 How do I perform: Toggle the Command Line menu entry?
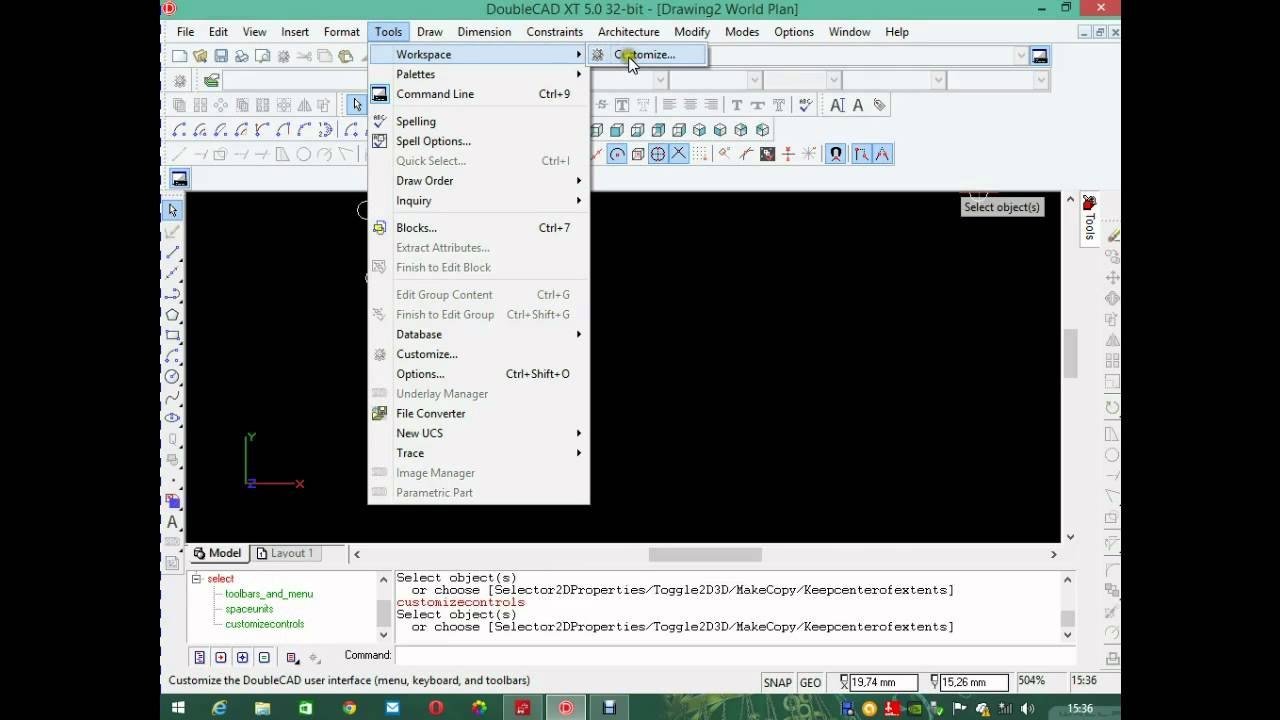479,94
